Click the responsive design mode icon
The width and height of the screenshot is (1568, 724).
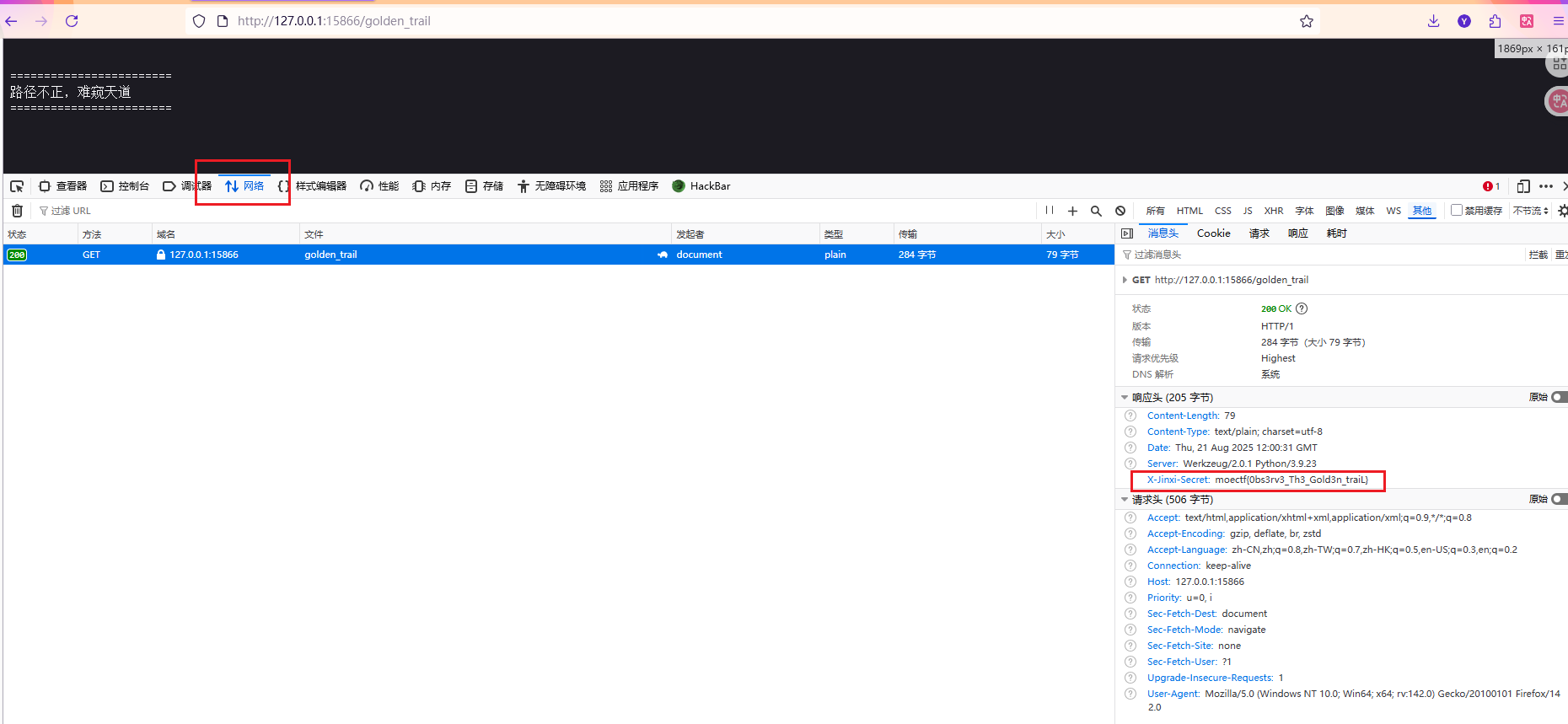[x=1522, y=186]
